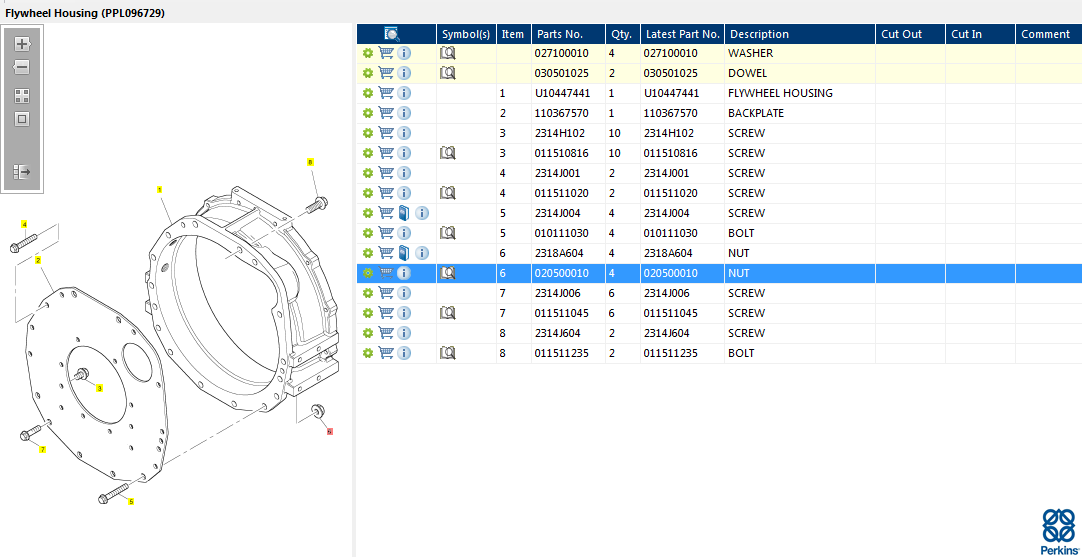Add FLYWHEEL HOUSING U10447441 to cart
1082x557 pixels.
click(386, 93)
